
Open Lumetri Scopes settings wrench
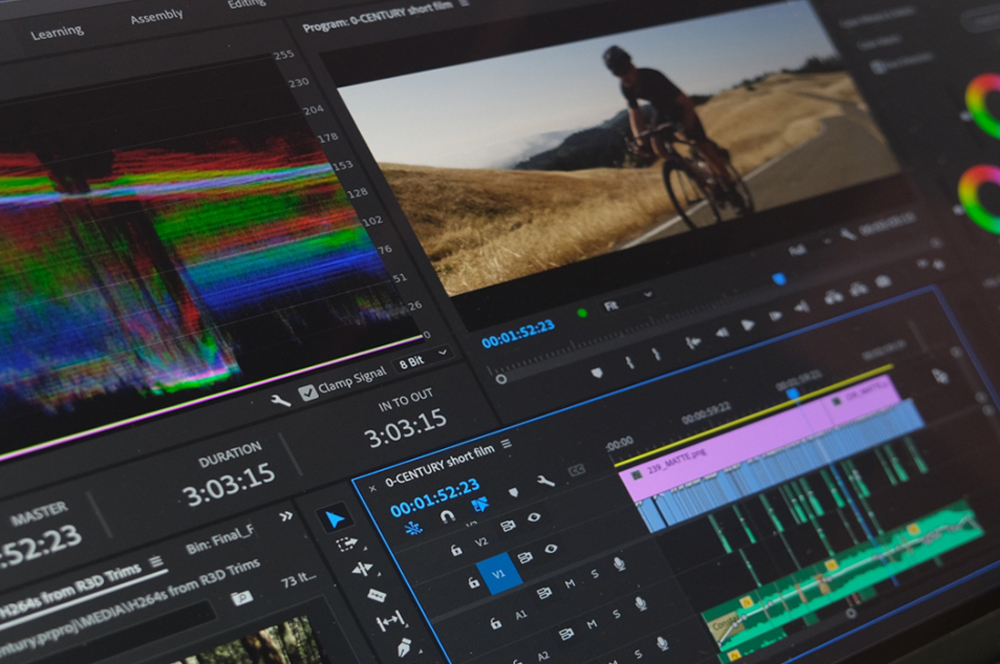[x=281, y=399]
